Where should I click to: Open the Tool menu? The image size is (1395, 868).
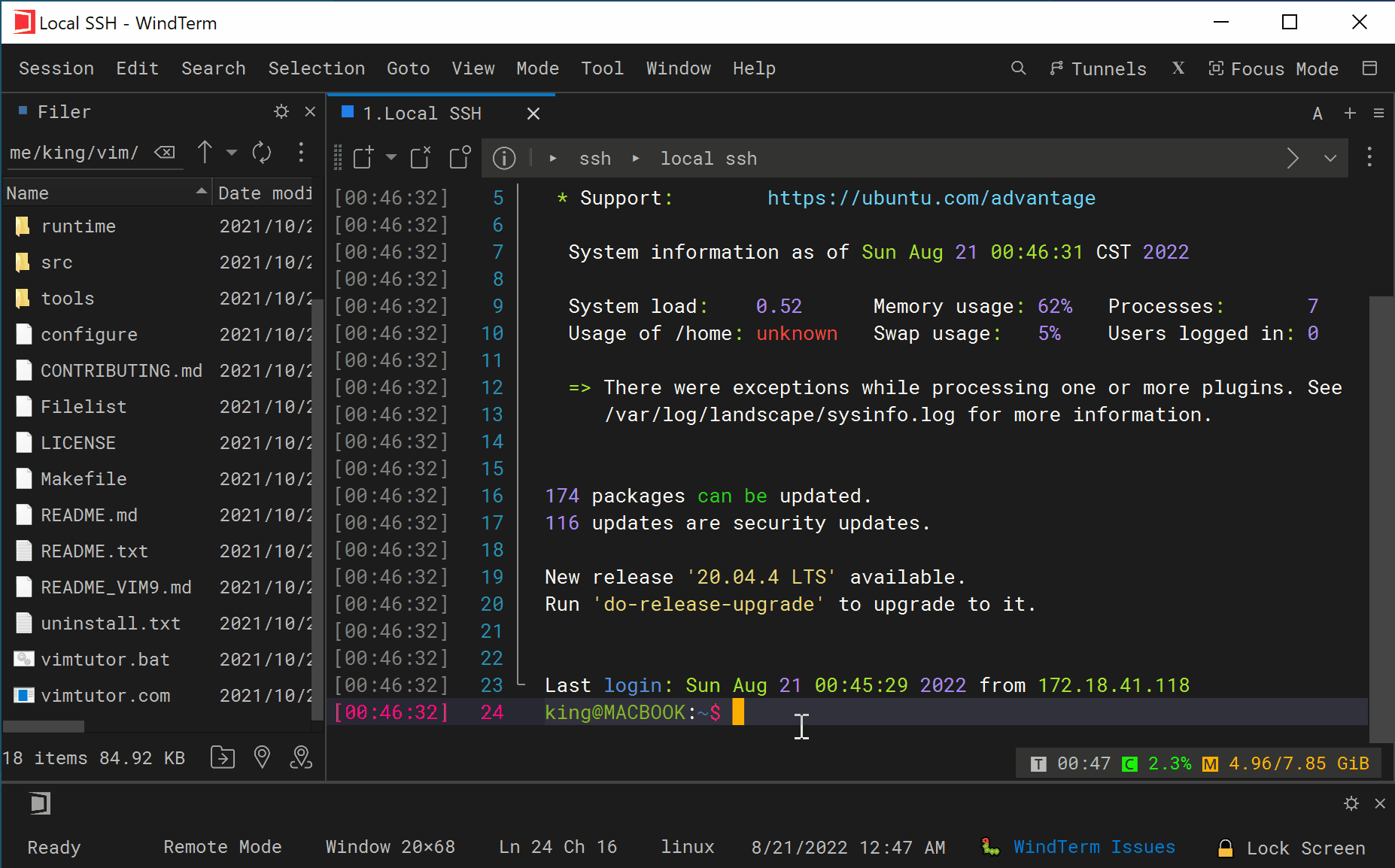point(603,68)
